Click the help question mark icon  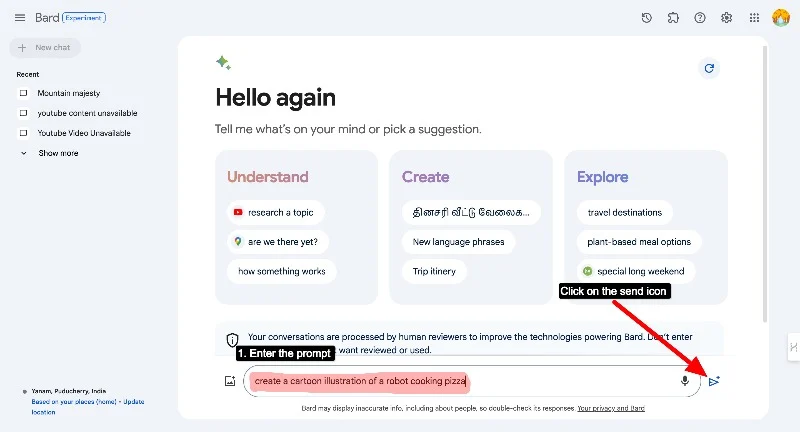(700, 18)
